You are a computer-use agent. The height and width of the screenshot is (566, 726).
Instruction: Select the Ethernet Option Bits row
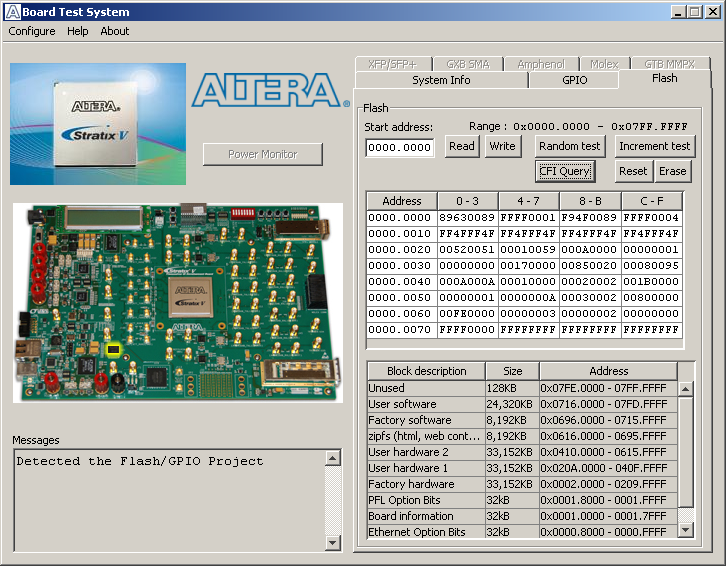[x=522, y=532]
